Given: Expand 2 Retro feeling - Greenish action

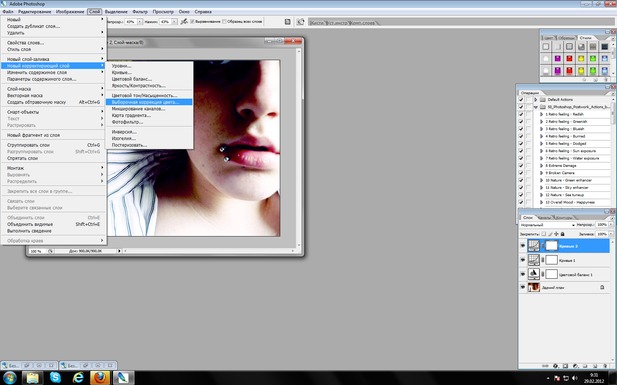Looking at the screenshot, I should coord(541,122).
